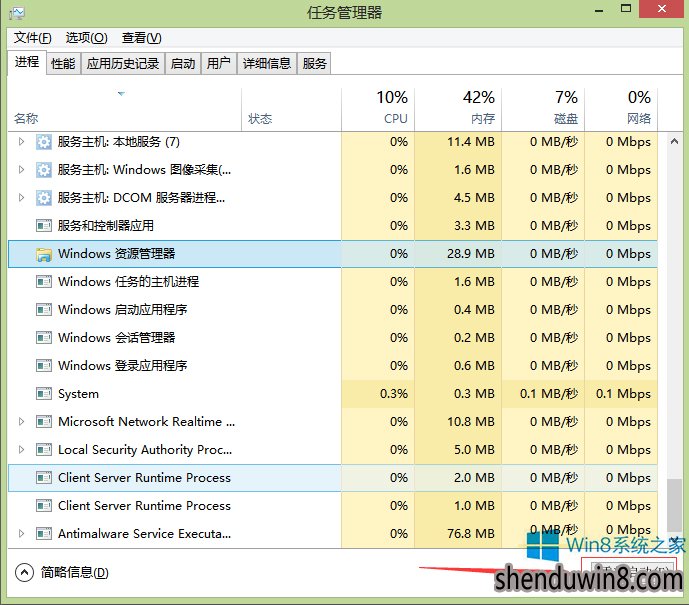Open the 文件(F) menu

coord(33,38)
